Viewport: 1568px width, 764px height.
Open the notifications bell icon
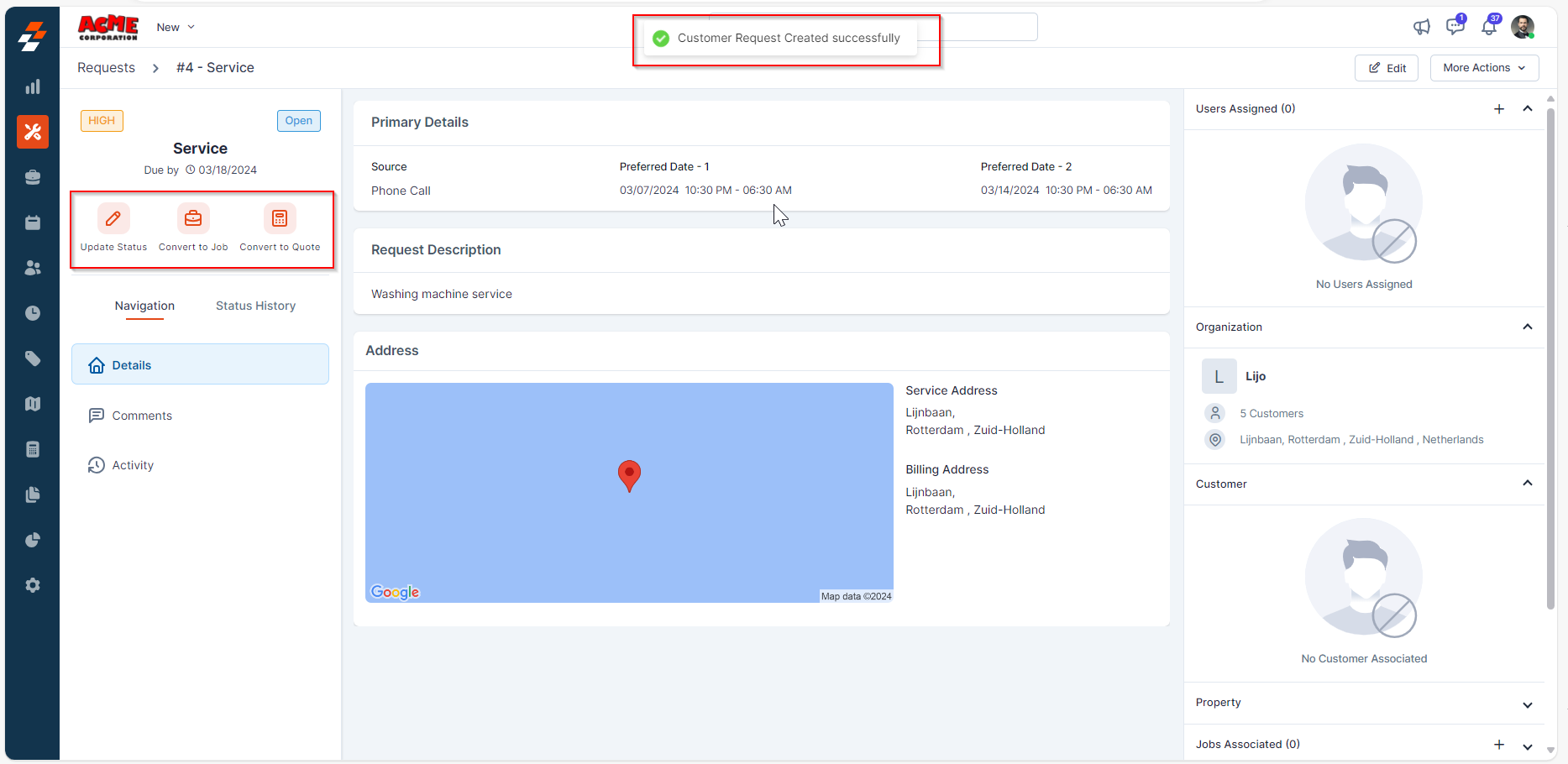1489,27
